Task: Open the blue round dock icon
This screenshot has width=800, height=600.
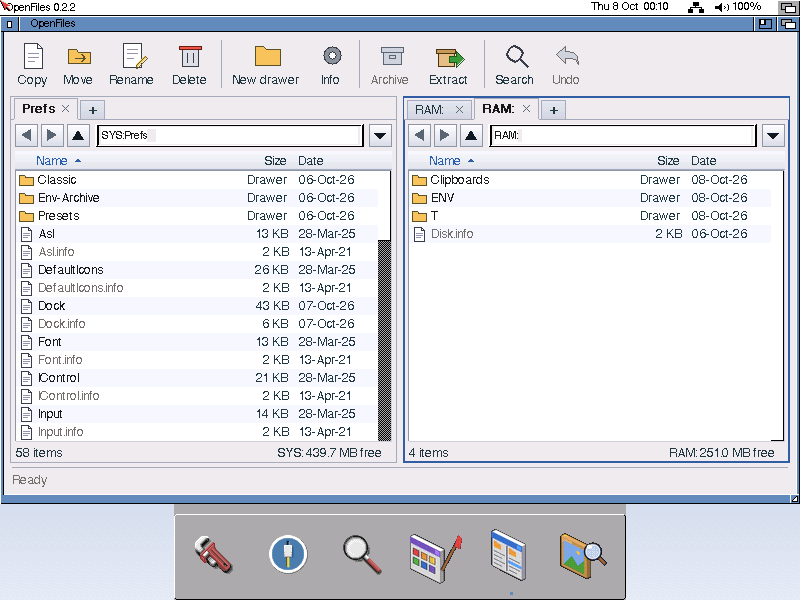Action: click(288, 554)
